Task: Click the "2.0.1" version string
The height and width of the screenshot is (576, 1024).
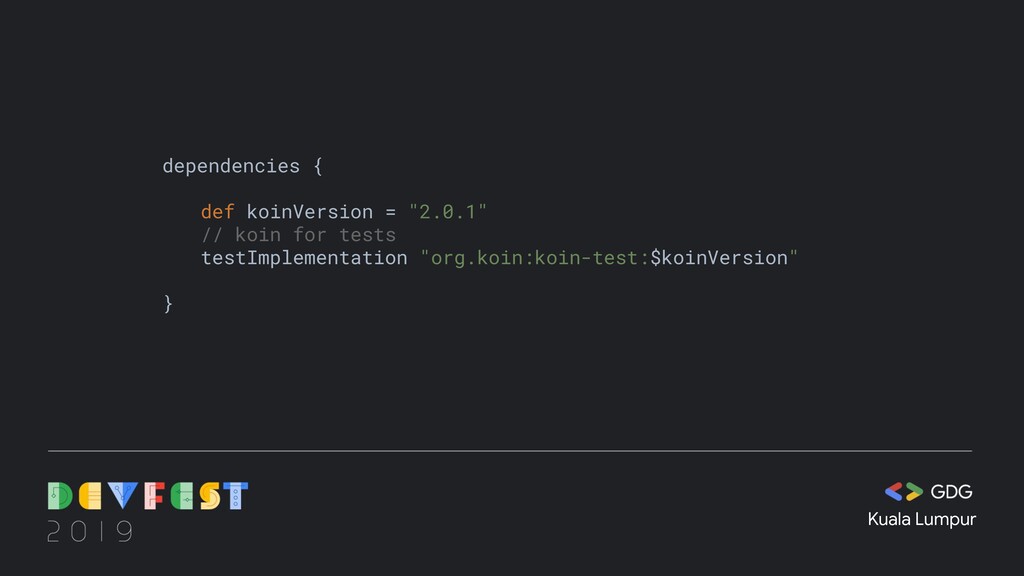Action: 448,212
